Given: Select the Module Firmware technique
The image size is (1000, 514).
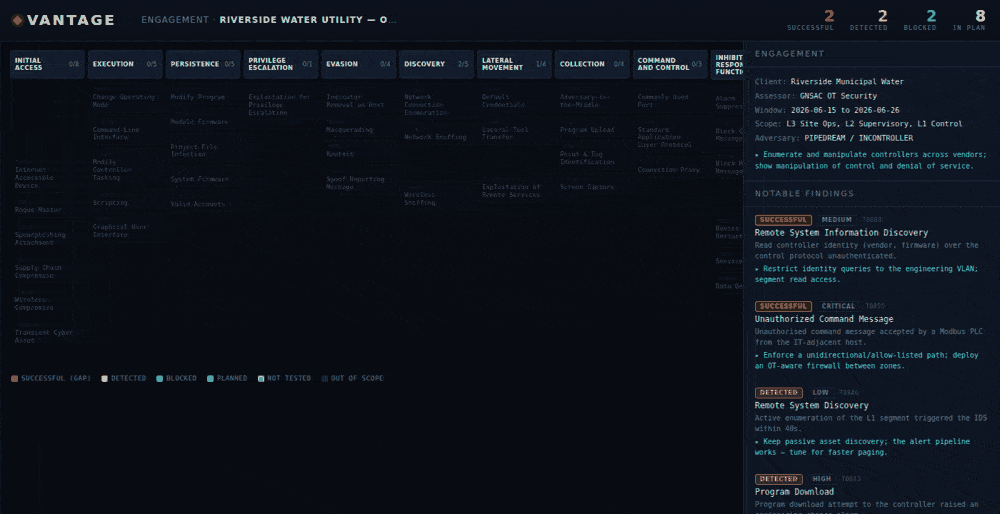Looking at the screenshot, I should (x=203, y=122).
